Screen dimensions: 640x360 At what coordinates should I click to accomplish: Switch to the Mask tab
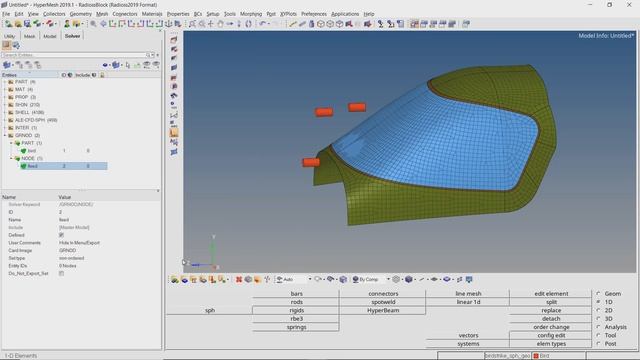coord(29,36)
